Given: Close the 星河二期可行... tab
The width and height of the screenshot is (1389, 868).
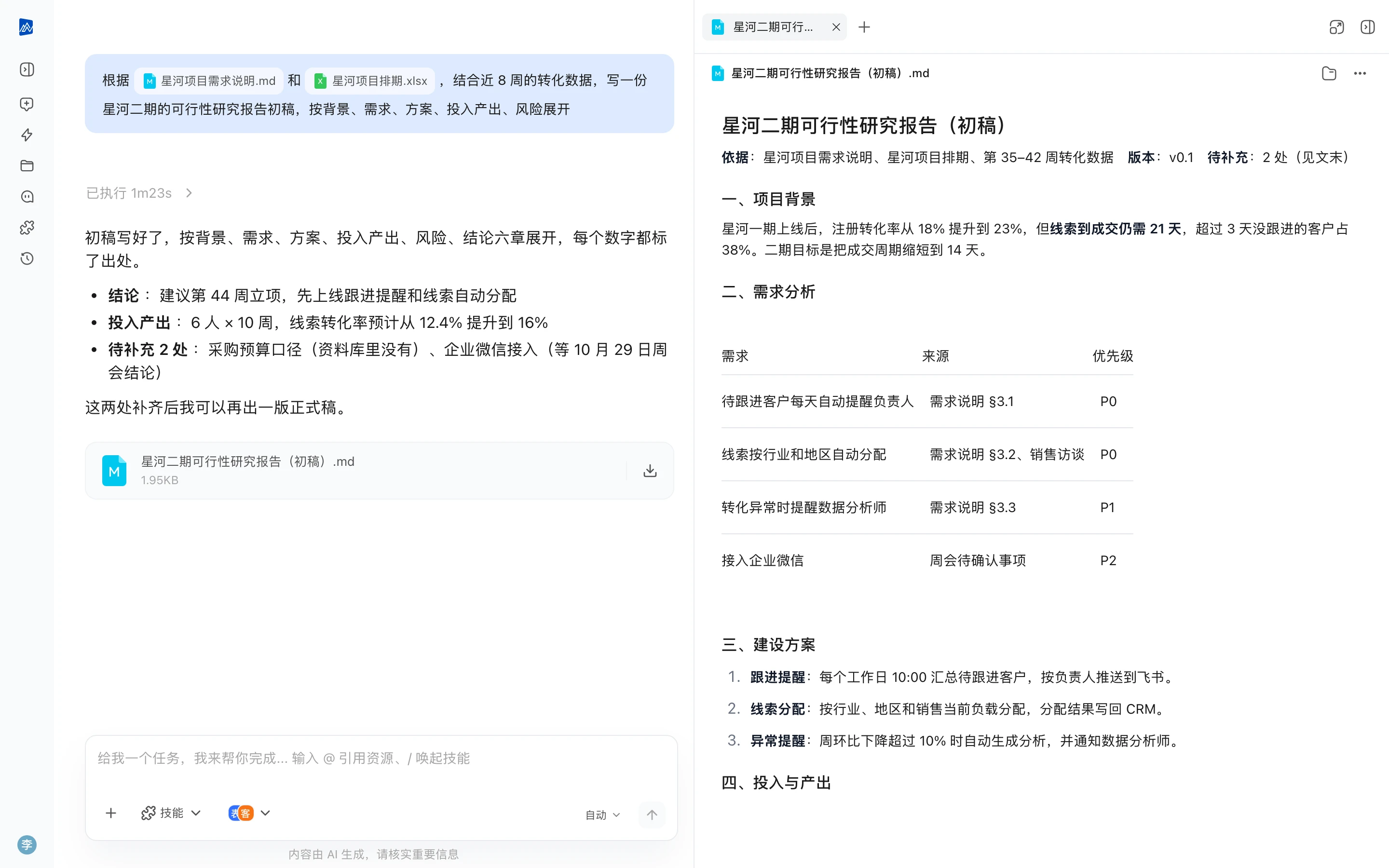Looking at the screenshot, I should (836, 27).
